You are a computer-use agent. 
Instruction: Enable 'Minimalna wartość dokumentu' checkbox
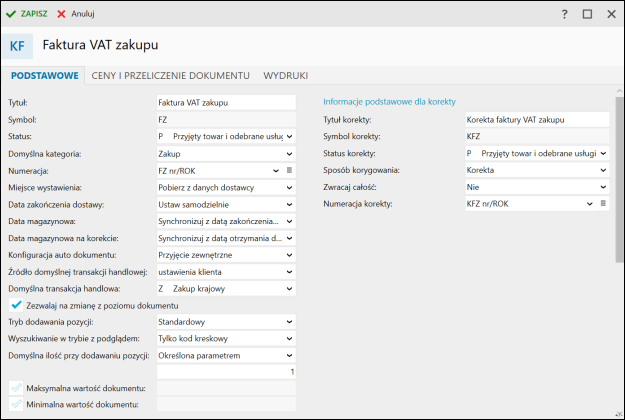pyautogui.click(x=15, y=404)
